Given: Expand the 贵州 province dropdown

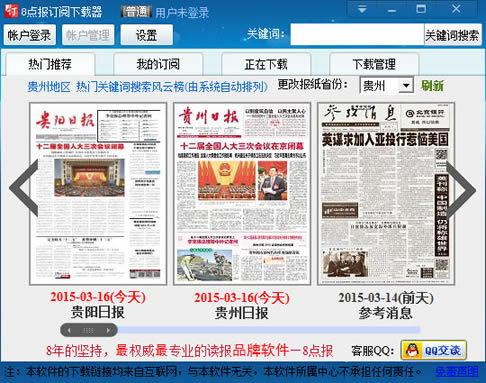Looking at the screenshot, I should [x=406, y=86].
